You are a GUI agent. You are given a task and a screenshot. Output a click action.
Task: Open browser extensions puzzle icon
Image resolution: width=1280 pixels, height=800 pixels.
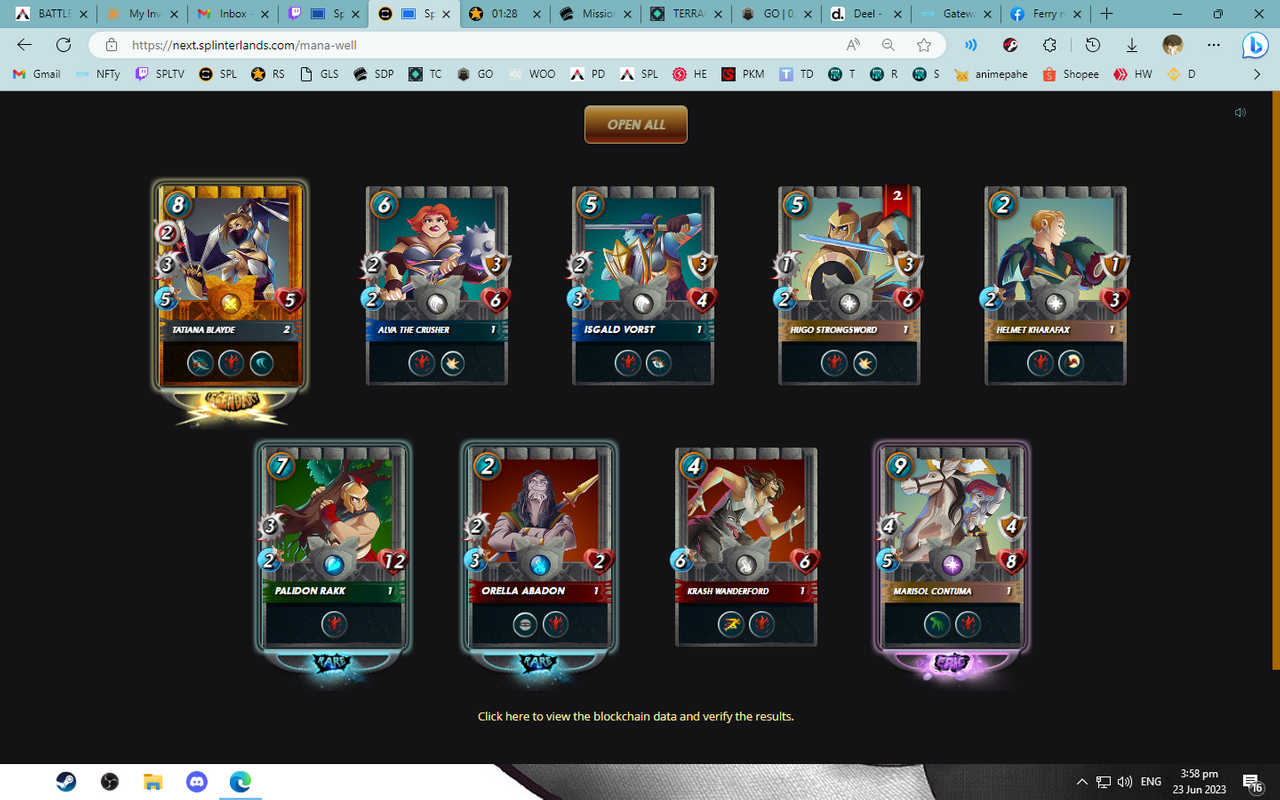[x=1049, y=45]
